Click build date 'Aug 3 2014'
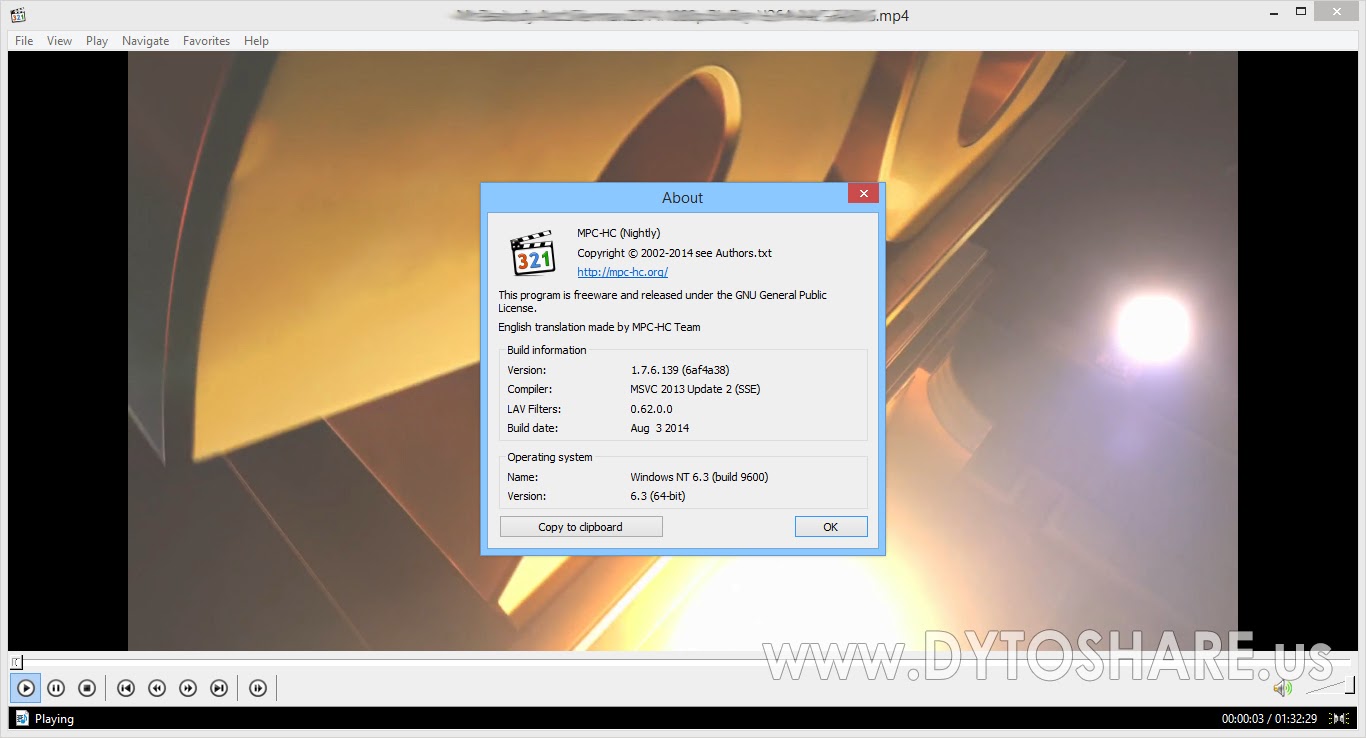The width and height of the screenshot is (1366, 738). click(659, 428)
